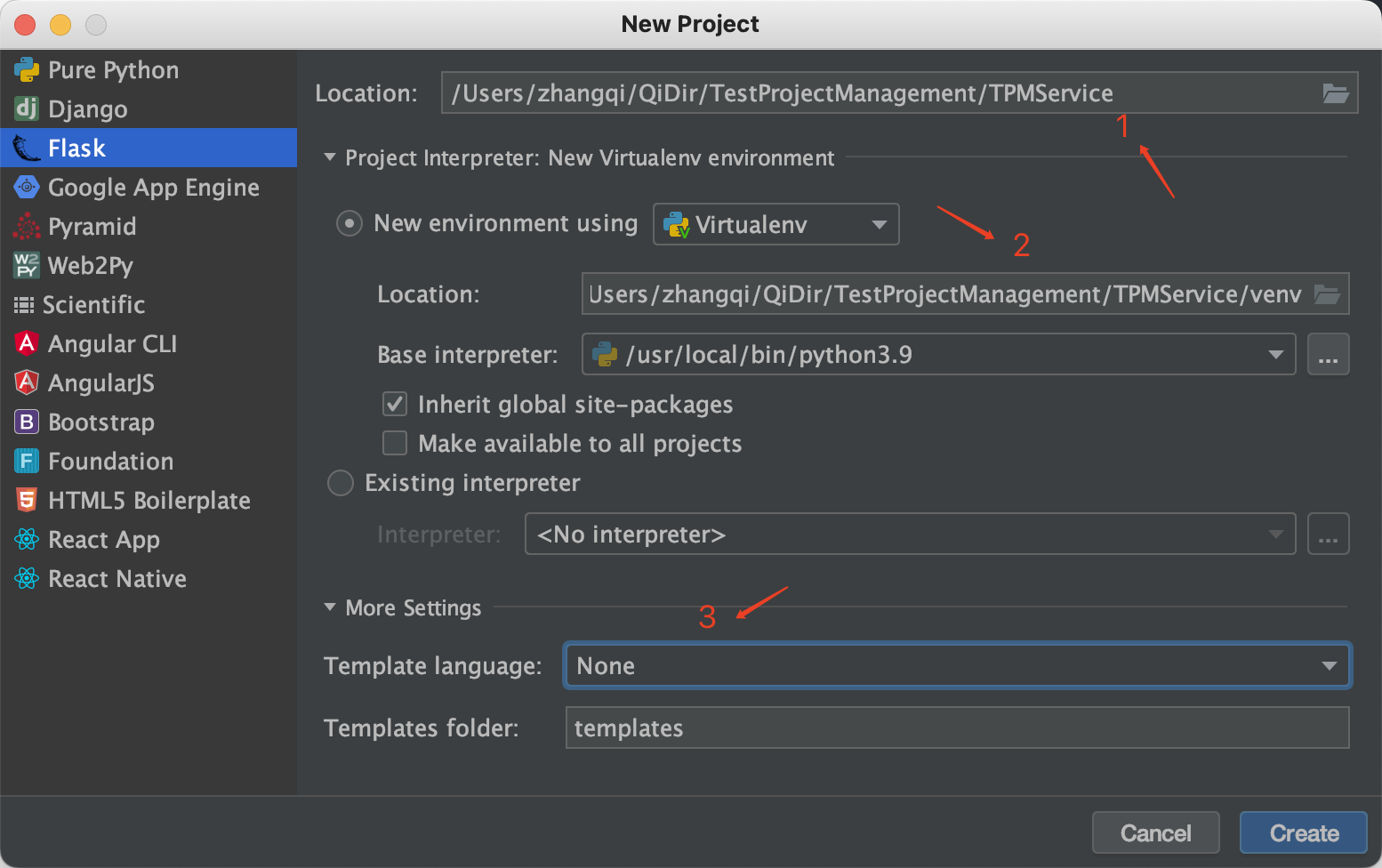
Task: Select HTML5 Boilerplate project type
Action: point(149,500)
